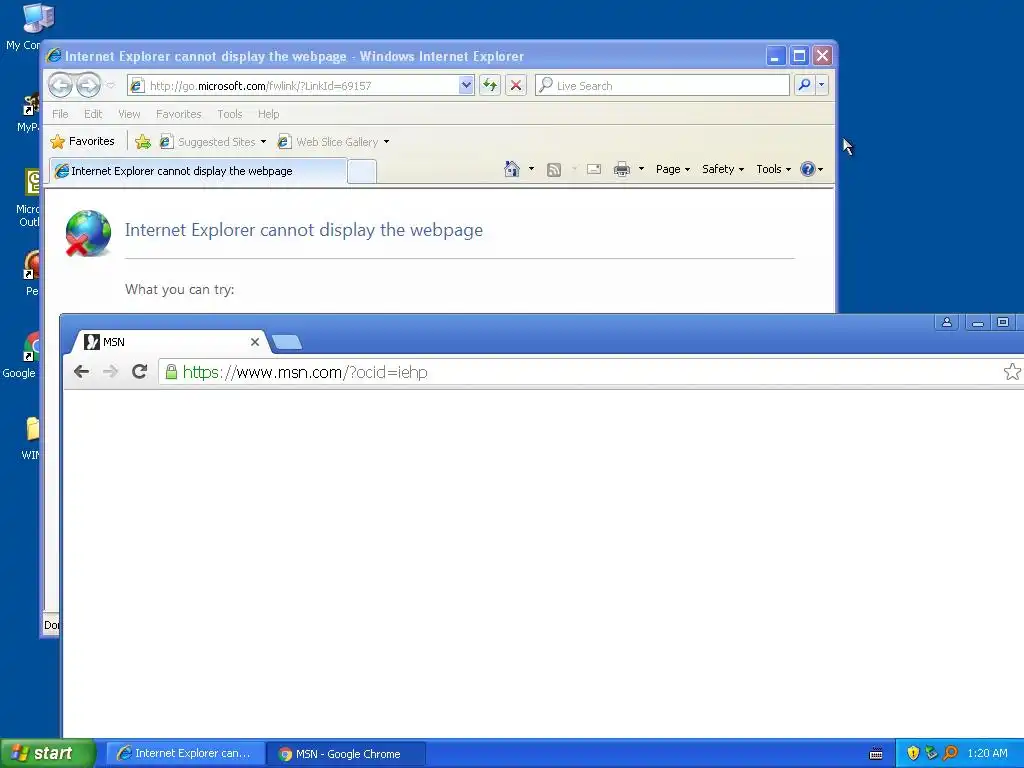Click the Windows Start button
The width and height of the screenshot is (1024, 768).
pos(48,753)
